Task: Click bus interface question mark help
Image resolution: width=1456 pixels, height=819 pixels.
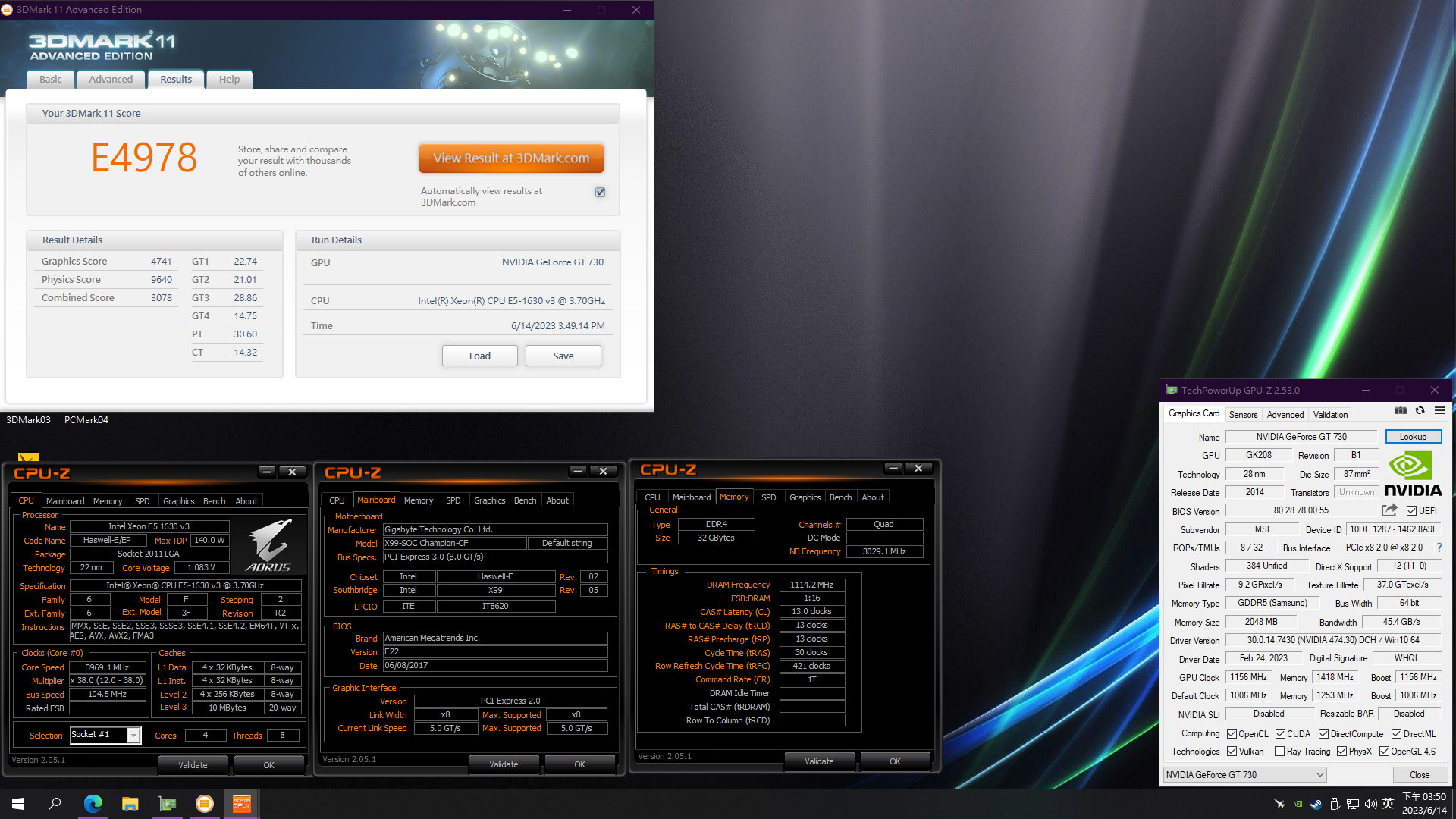Action: point(1439,548)
